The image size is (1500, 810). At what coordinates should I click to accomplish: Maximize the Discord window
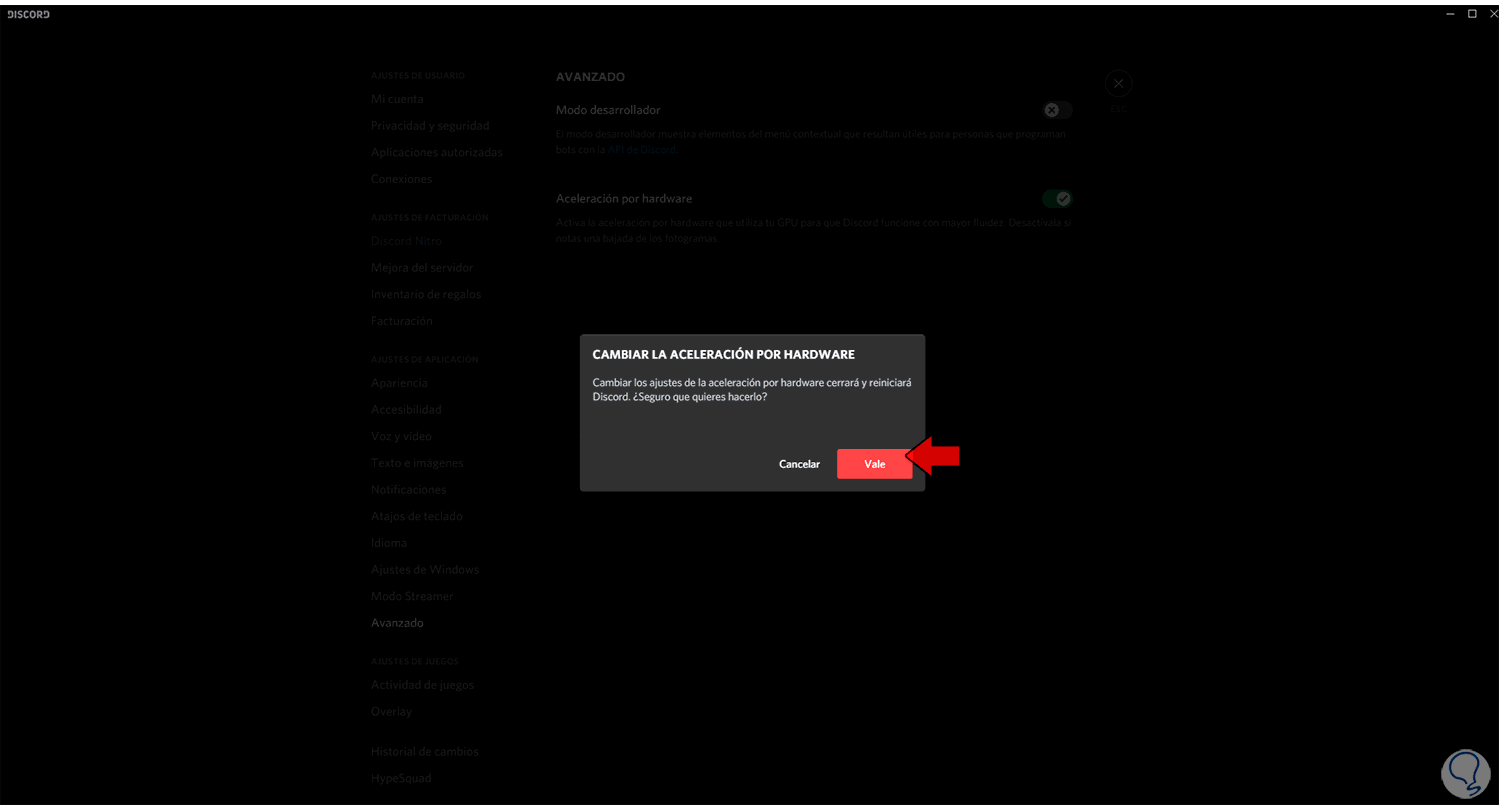pos(1472,13)
